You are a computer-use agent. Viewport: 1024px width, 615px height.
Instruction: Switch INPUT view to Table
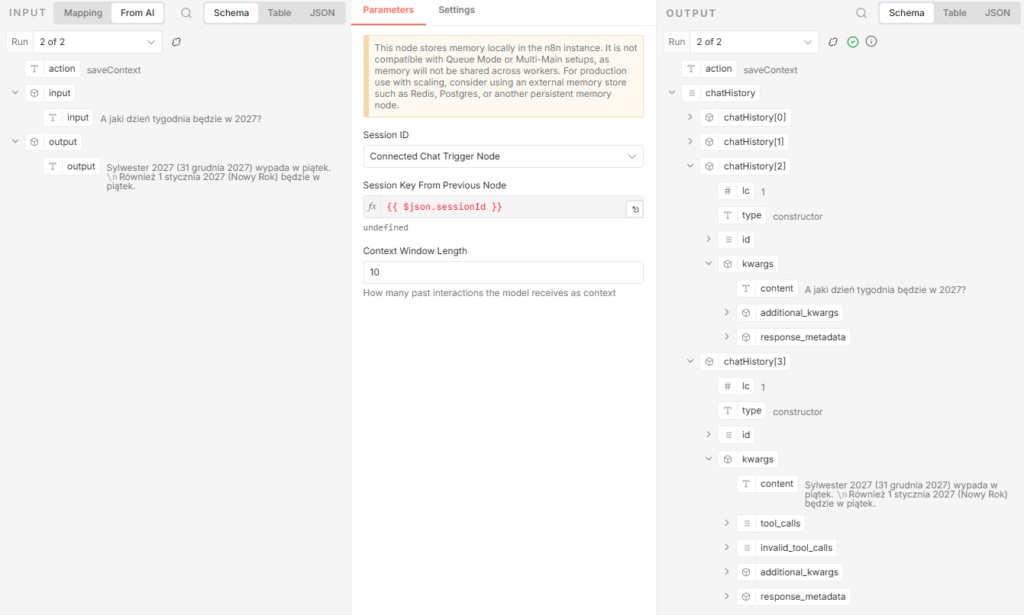point(279,13)
